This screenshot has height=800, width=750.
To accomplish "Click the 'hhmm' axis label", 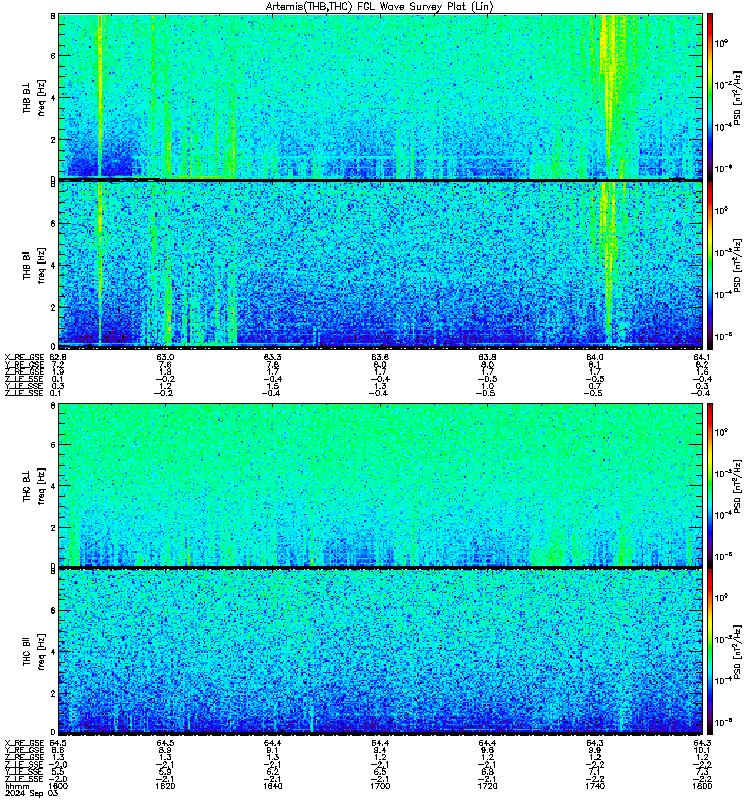I will point(19,786).
